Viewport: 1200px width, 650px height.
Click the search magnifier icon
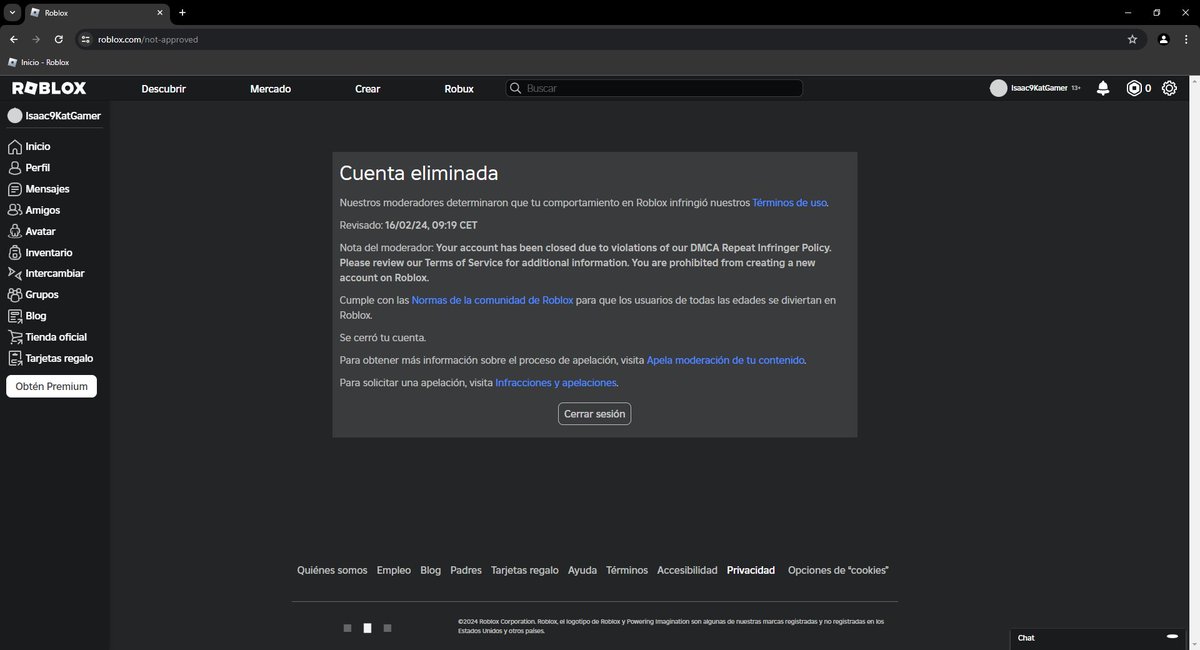(516, 88)
